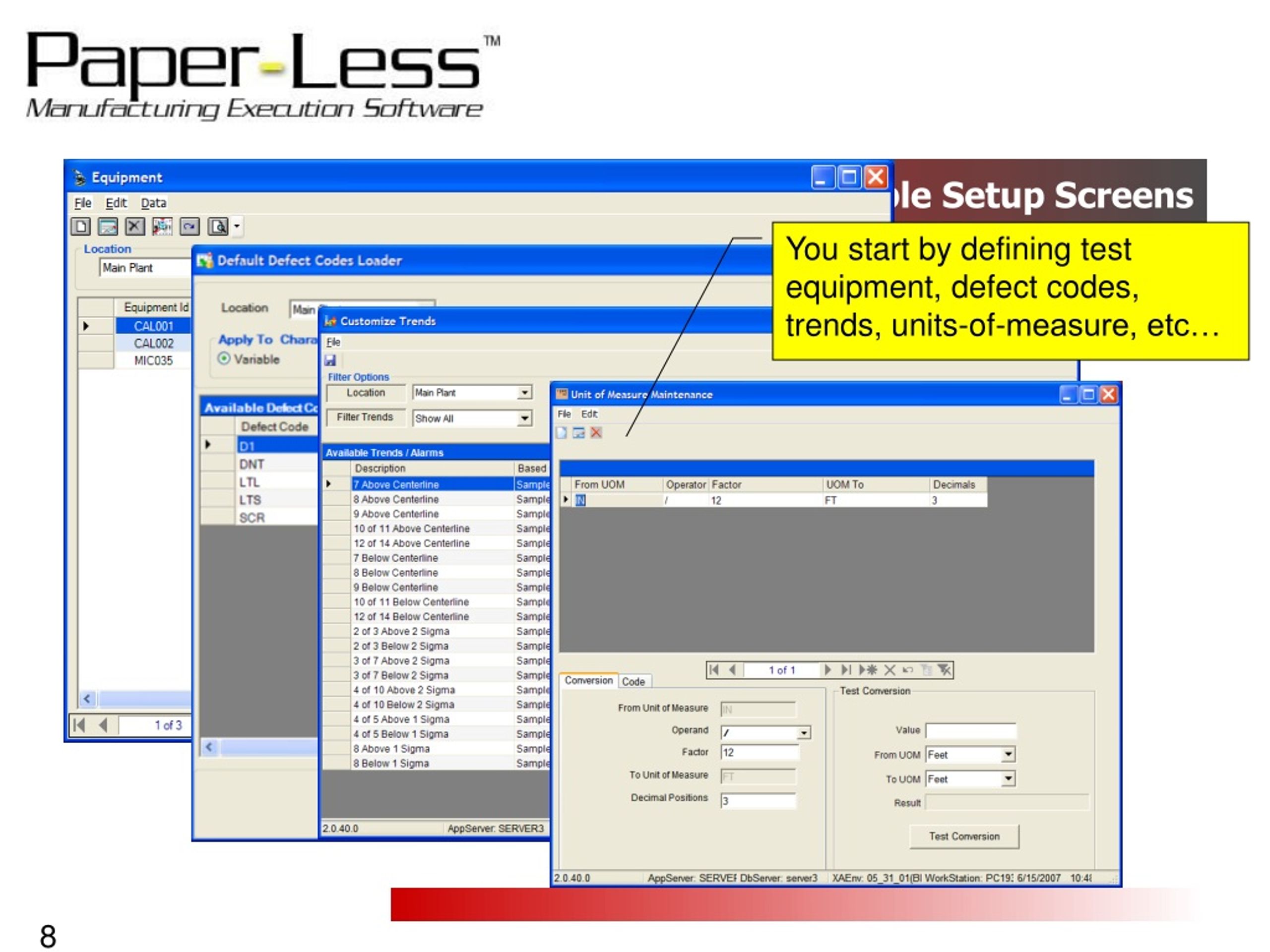1270x952 pixels.
Task: Click Default Defect Codes Loader title icon
Action: coord(204,260)
